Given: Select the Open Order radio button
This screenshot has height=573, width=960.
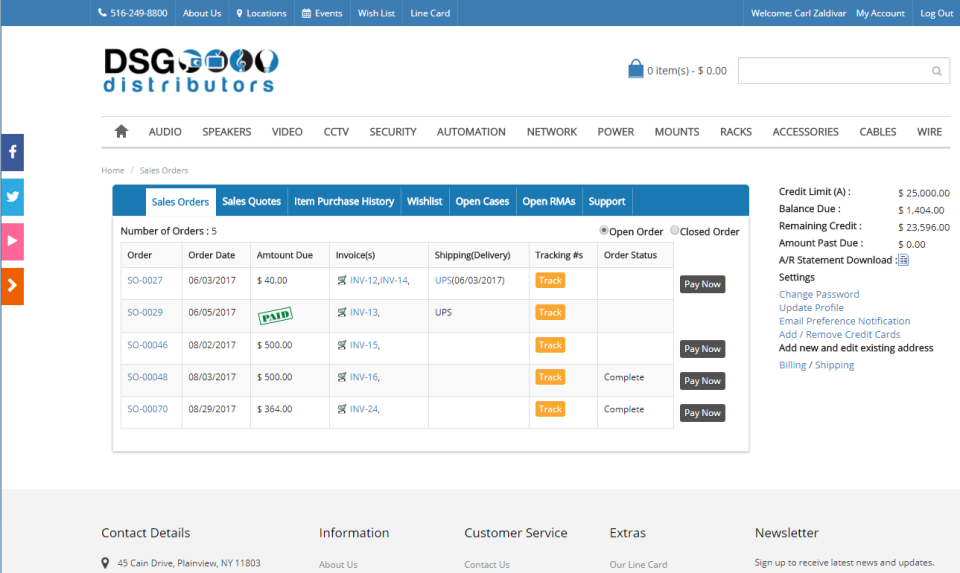Looking at the screenshot, I should (604, 231).
